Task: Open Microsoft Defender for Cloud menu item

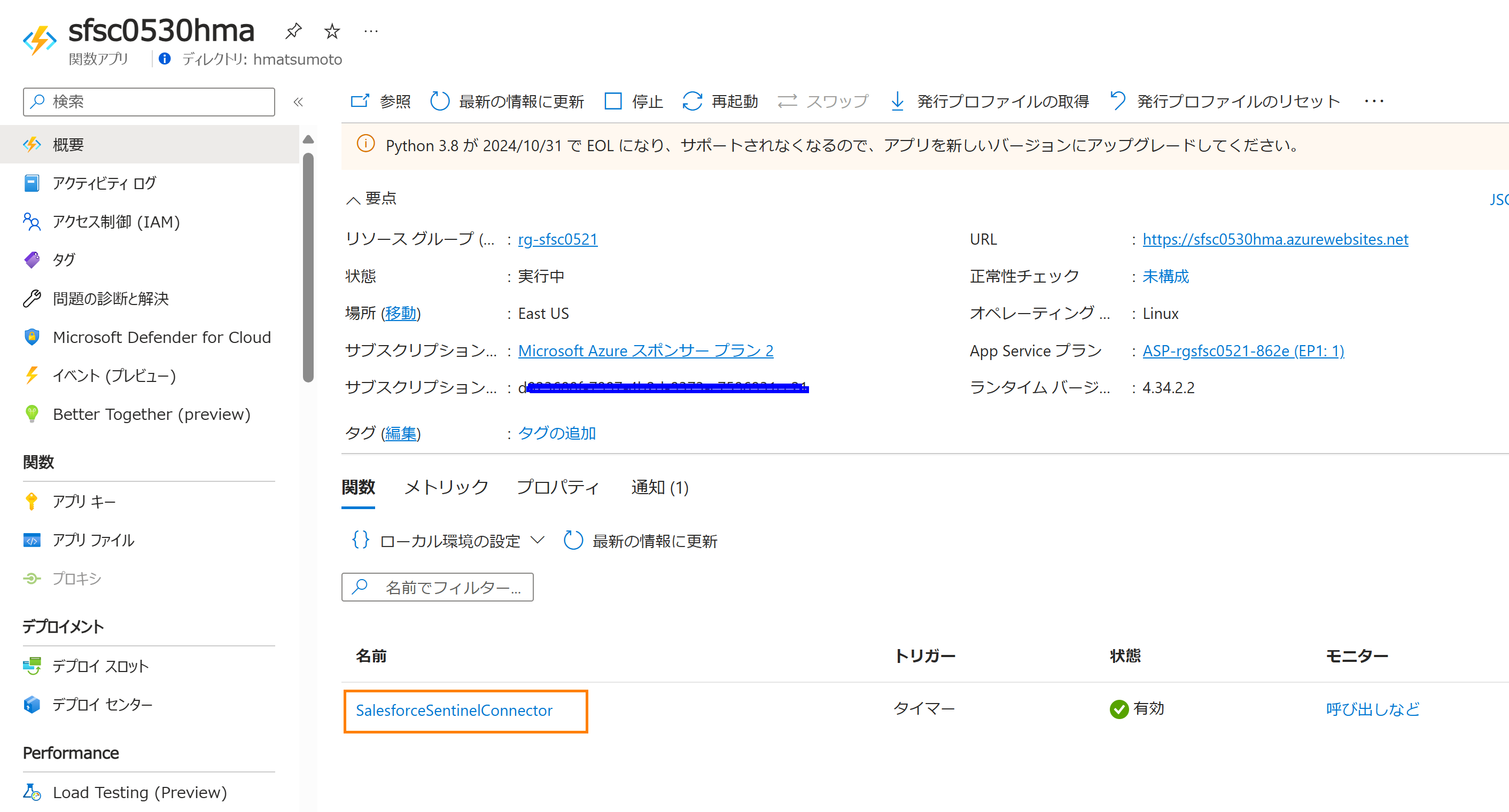Action: (161, 337)
